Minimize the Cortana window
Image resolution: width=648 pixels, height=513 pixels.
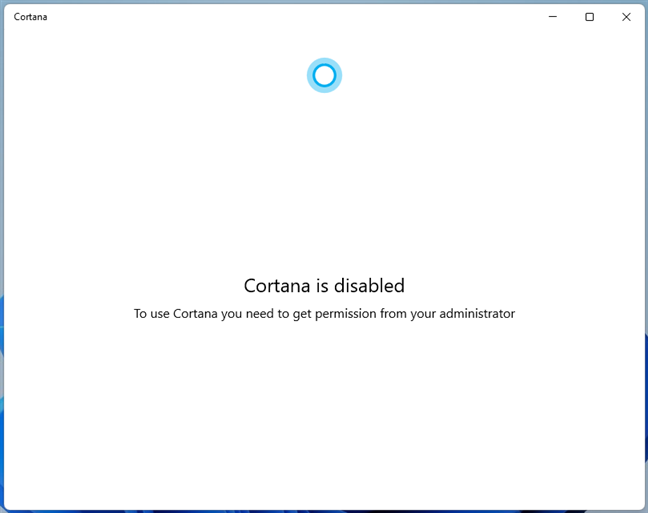(x=553, y=17)
